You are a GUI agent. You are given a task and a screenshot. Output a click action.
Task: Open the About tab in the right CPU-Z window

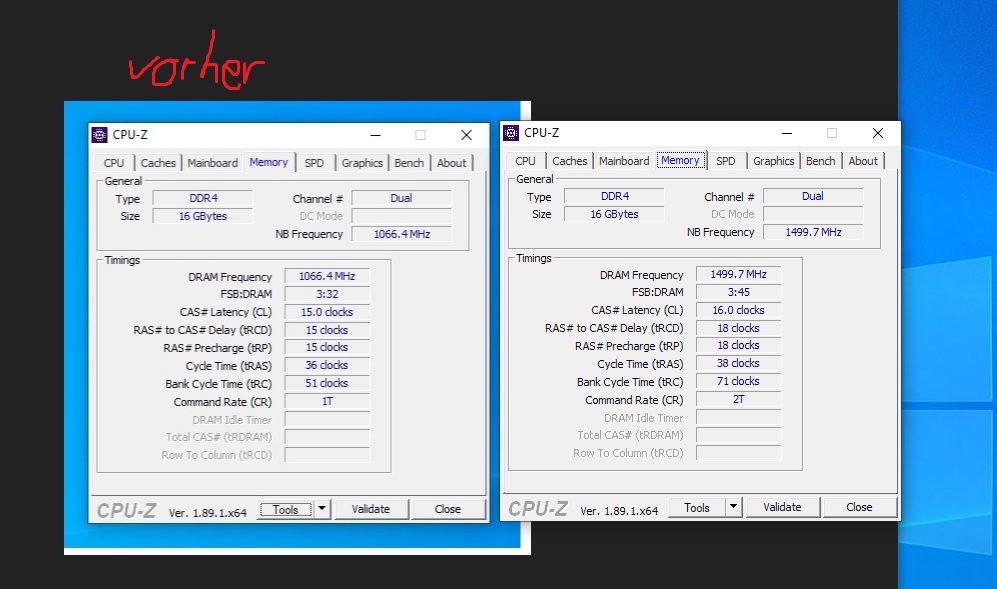pos(863,161)
